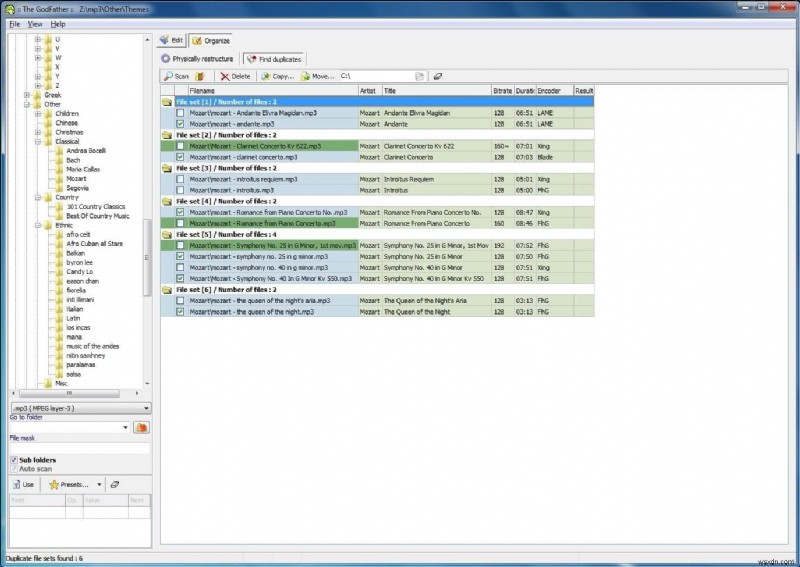This screenshot has height=567, width=800.
Task: Open the Presets dropdown arrow
Action: point(99,485)
